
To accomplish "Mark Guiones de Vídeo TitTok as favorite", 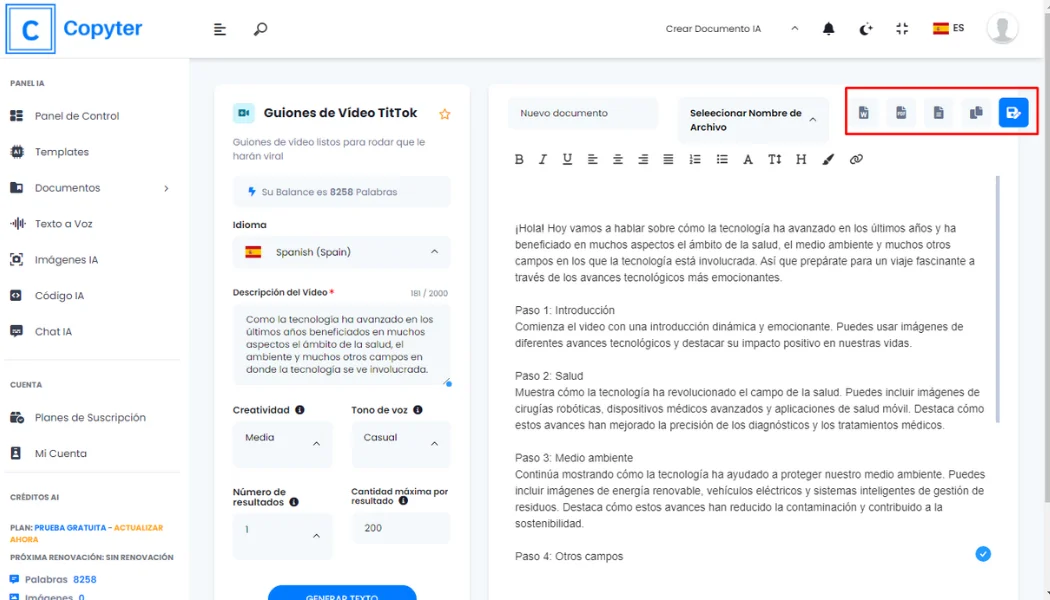I will point(445,114).
